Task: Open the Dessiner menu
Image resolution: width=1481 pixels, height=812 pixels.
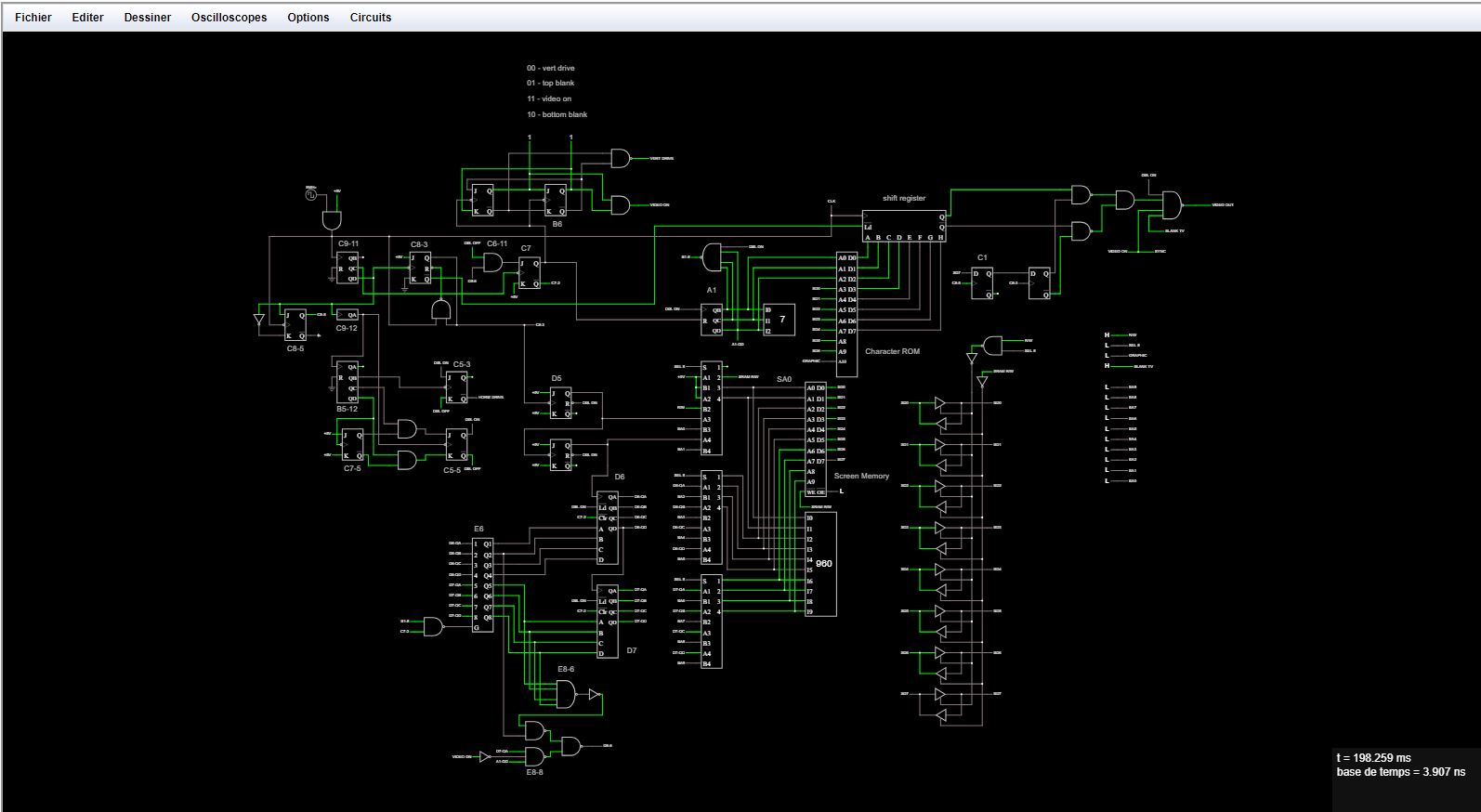Action: tap(148, 18)
